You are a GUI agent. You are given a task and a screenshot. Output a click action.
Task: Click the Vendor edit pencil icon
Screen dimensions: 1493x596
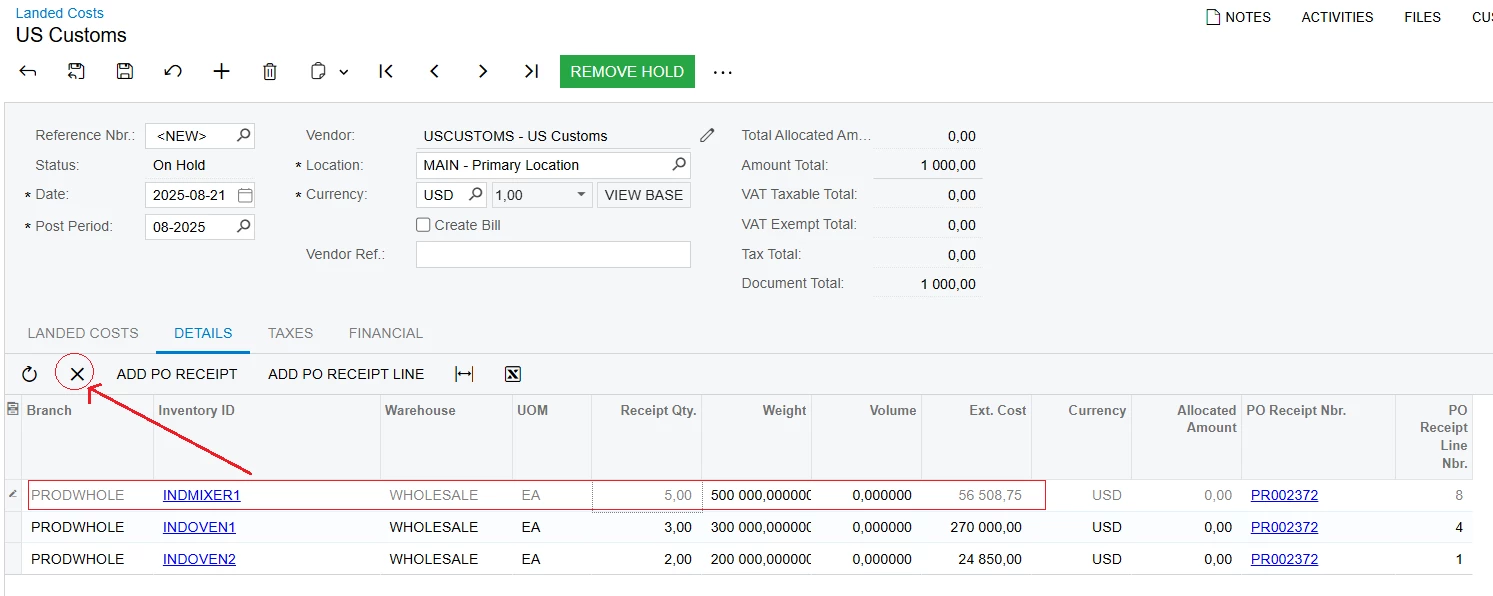click(x=707, y=135)
